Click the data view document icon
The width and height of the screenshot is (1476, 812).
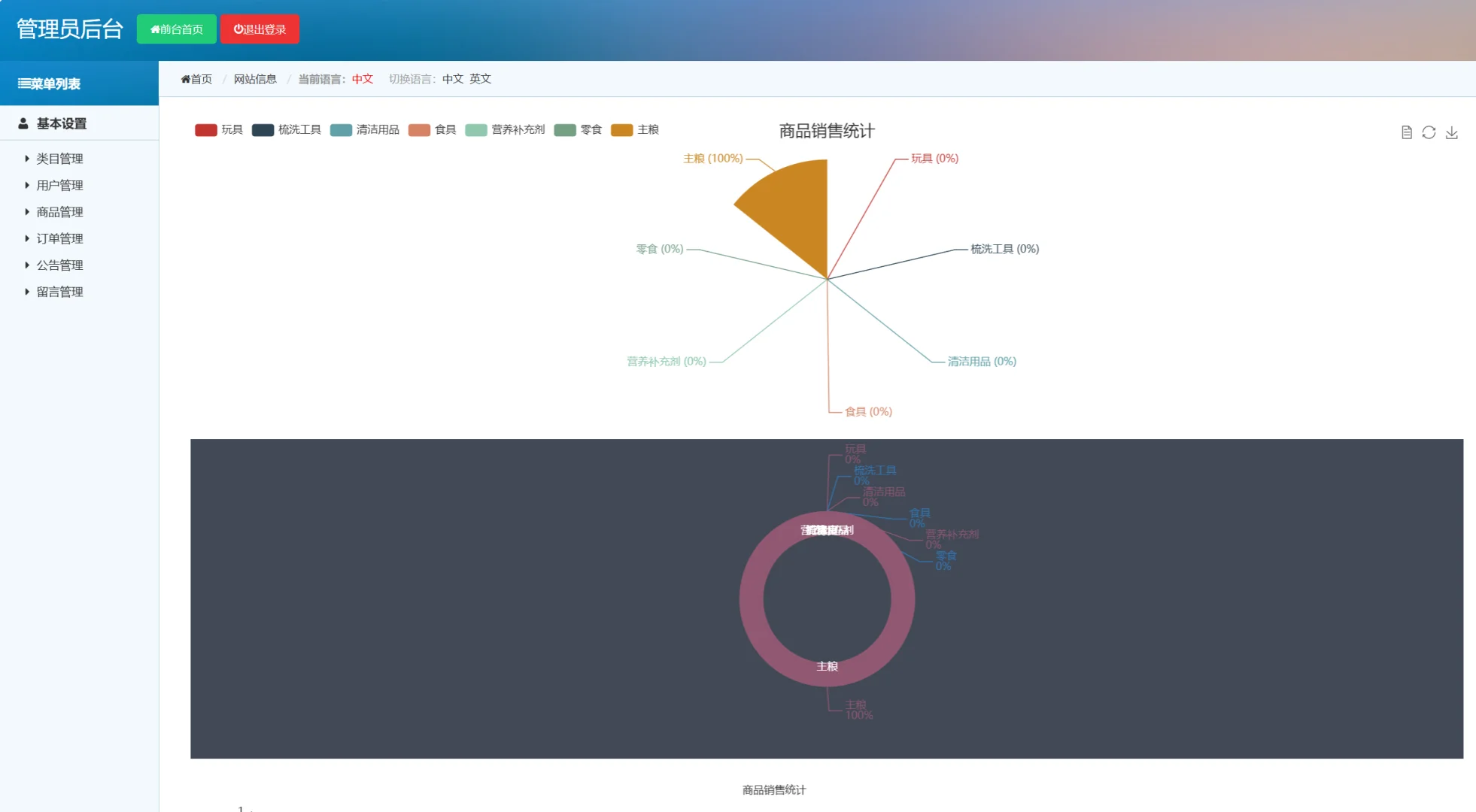[x=1406, y=132]
